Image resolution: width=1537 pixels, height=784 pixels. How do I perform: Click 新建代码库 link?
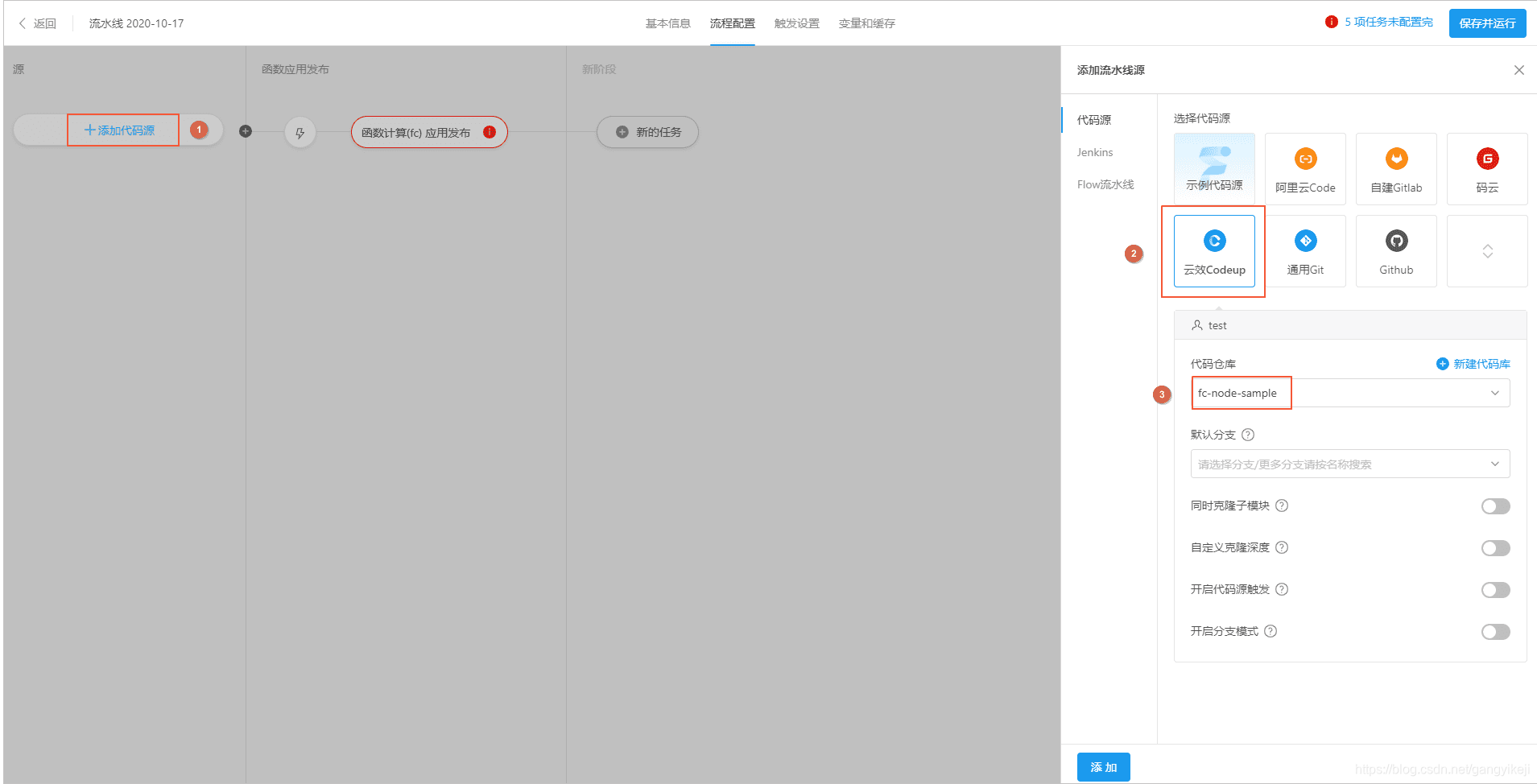click(x=1481, y=364)
